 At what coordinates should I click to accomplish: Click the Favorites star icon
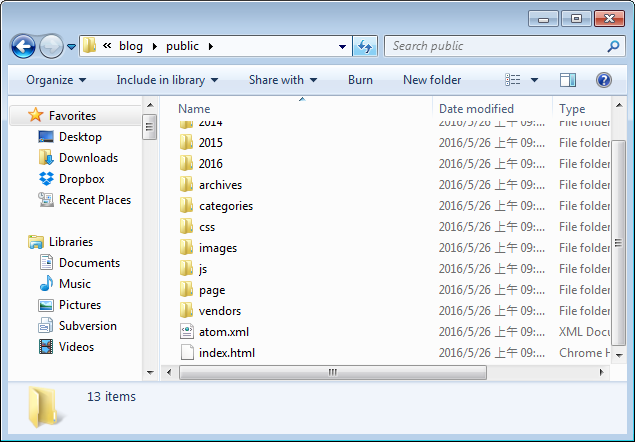pyautogui.click(x=35, y=115)
